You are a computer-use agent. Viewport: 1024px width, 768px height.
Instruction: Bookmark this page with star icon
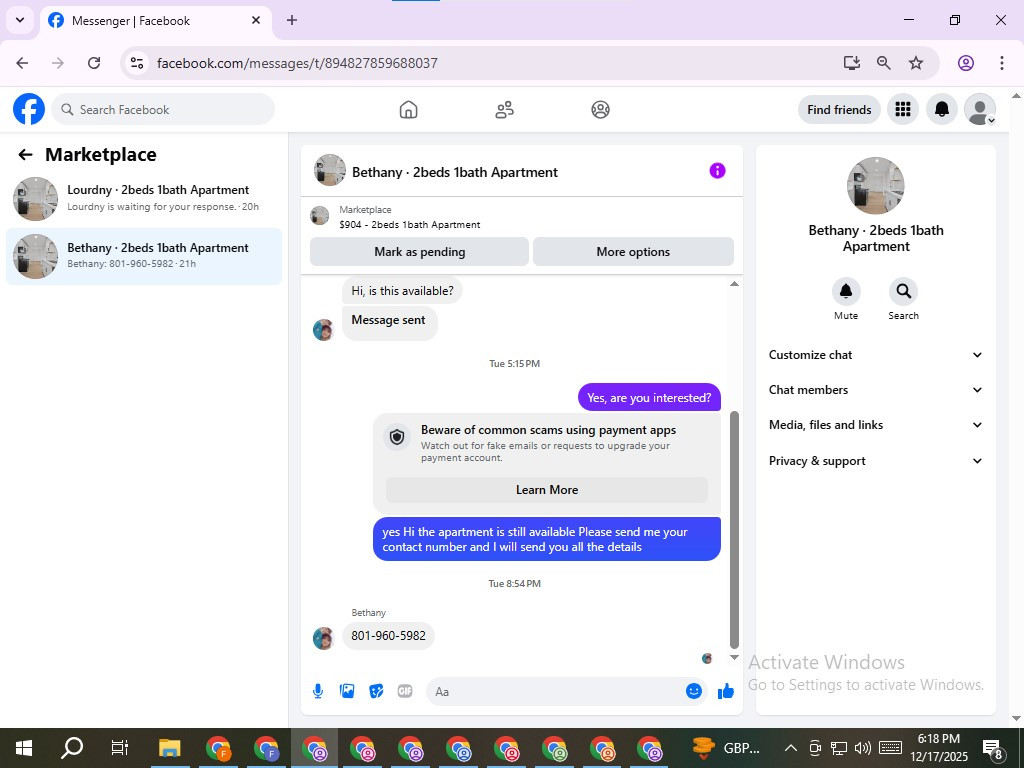[916, 63]
